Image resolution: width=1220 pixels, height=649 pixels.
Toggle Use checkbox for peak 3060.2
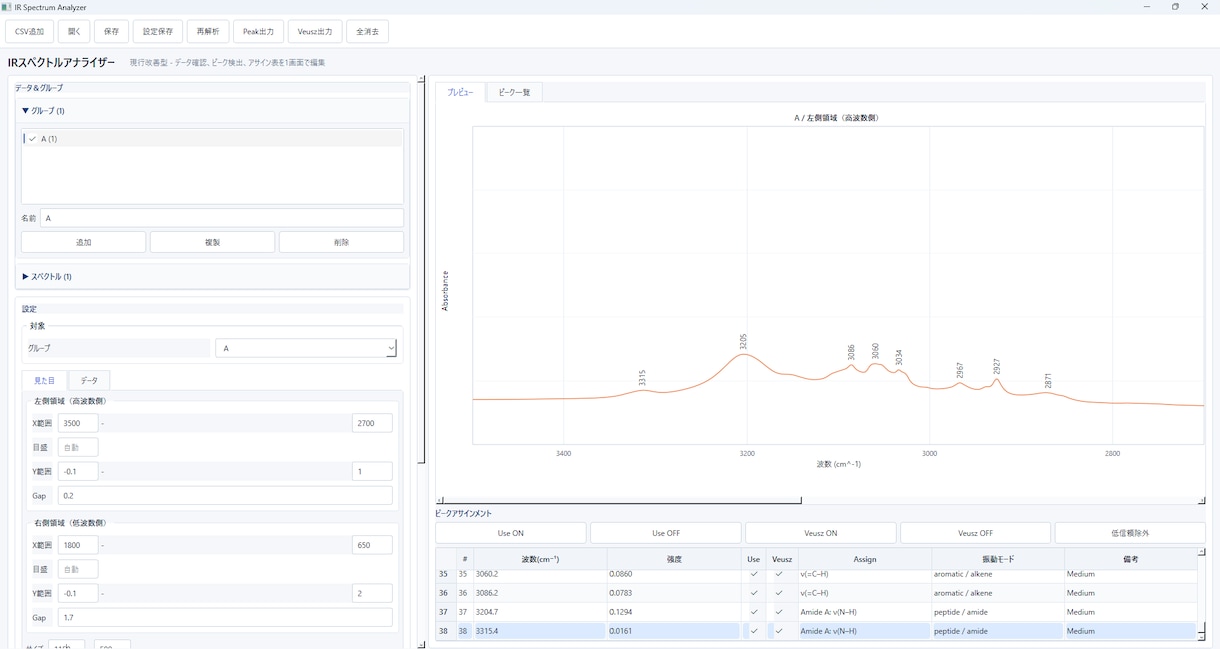(754, 574)
